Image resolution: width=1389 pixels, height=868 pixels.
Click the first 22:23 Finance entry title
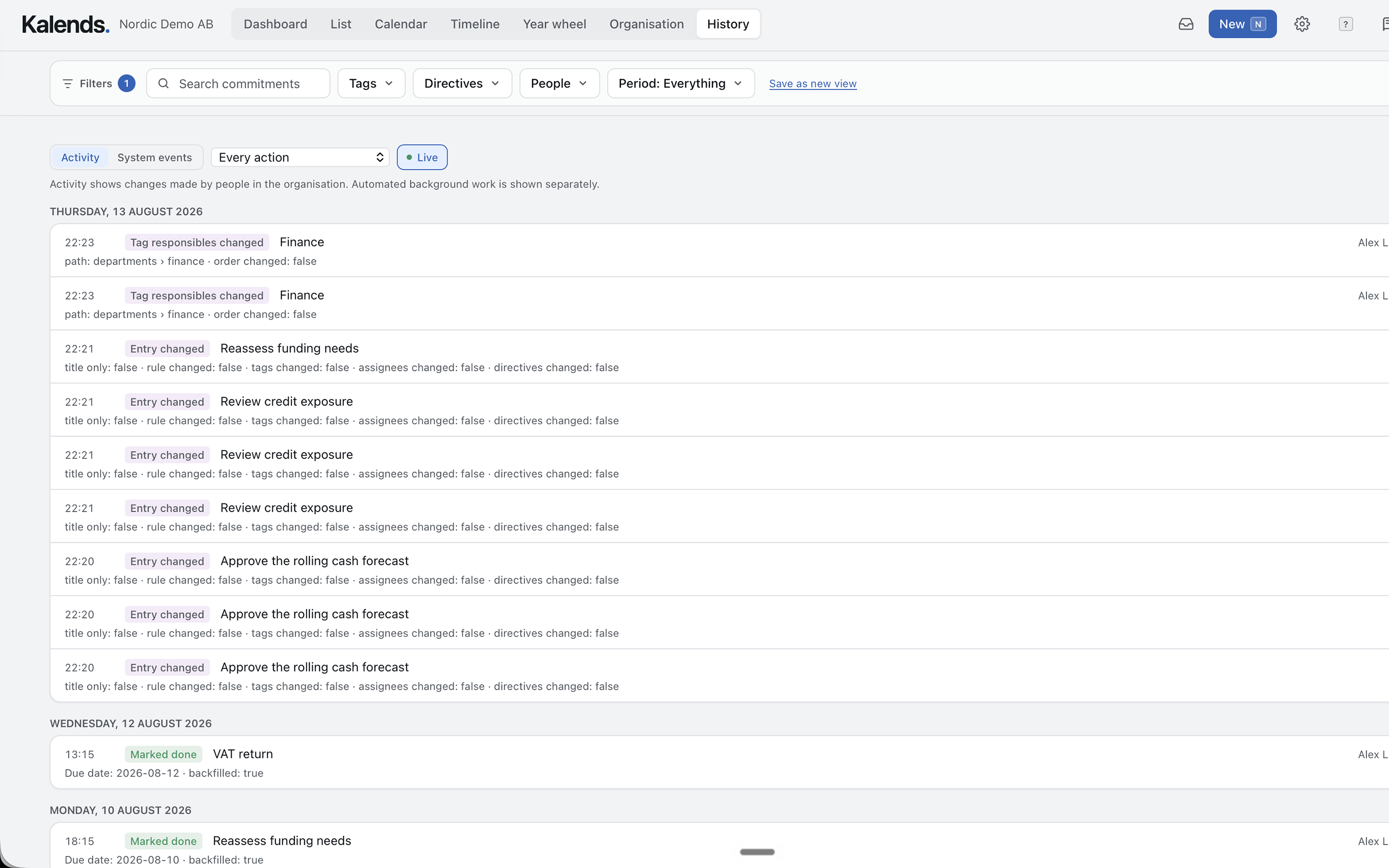[302, 242]
